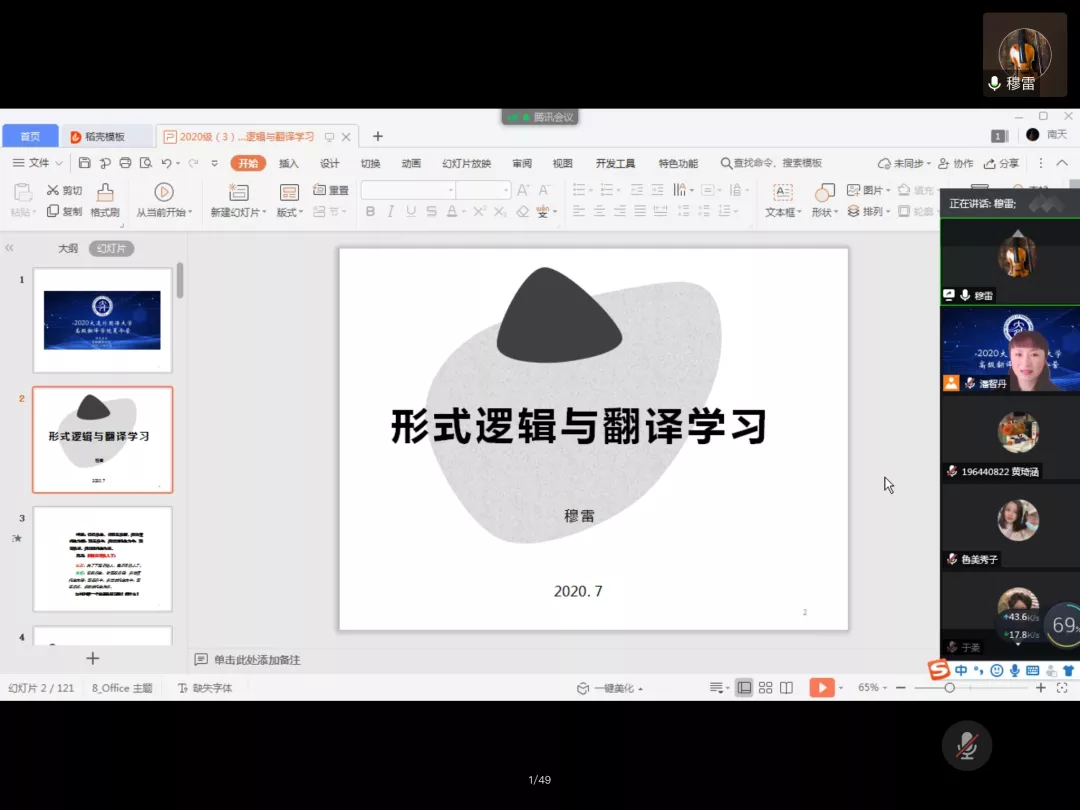Click the Share (分享) button
The image size is (1080, 810).
click(1002, 163)
